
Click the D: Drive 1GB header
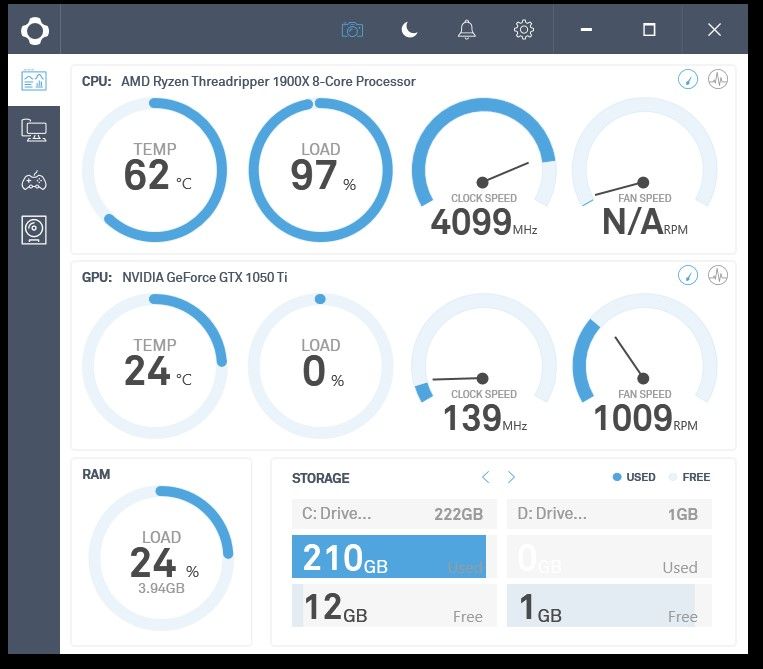[x=609, y=514]
